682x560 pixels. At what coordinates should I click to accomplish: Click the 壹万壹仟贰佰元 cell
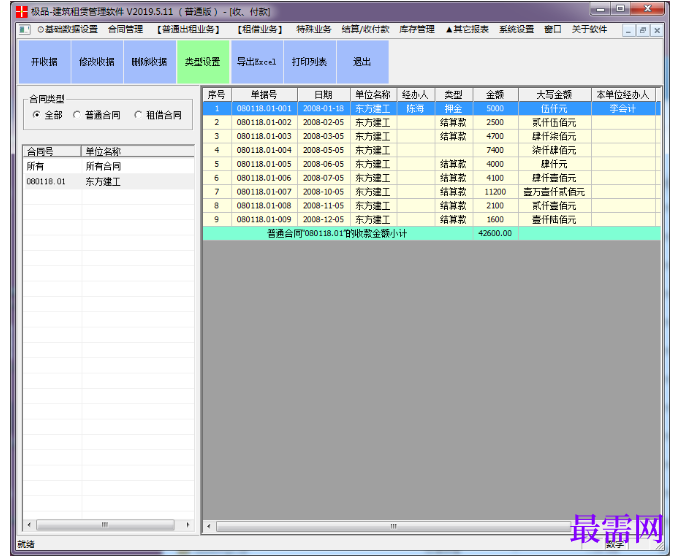[554, 192]
